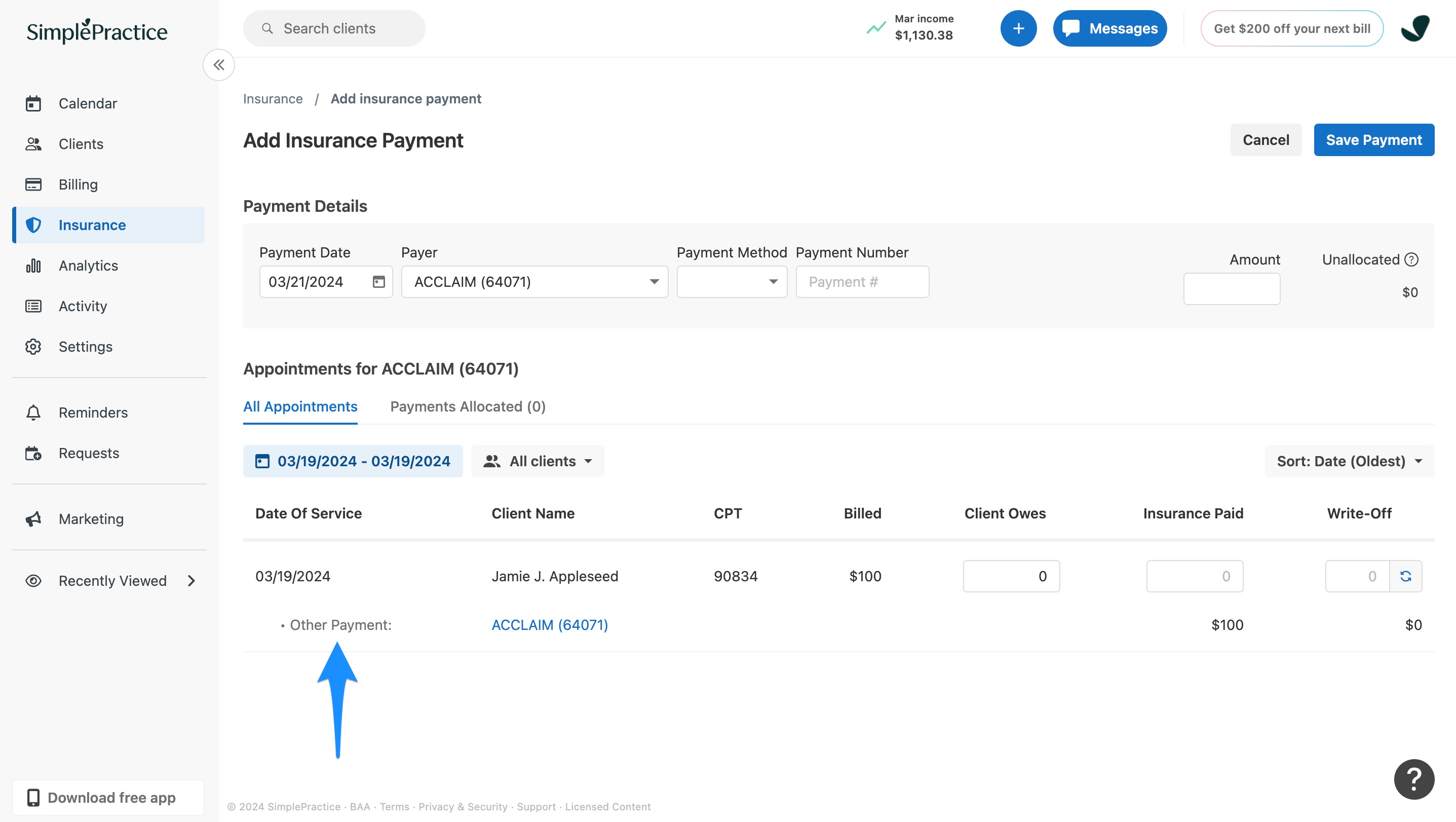The image size is (1456, 822).
Task: Collapse the sidebar with double-chevron button
Action: pyautogui.click(x=219, y=65)
